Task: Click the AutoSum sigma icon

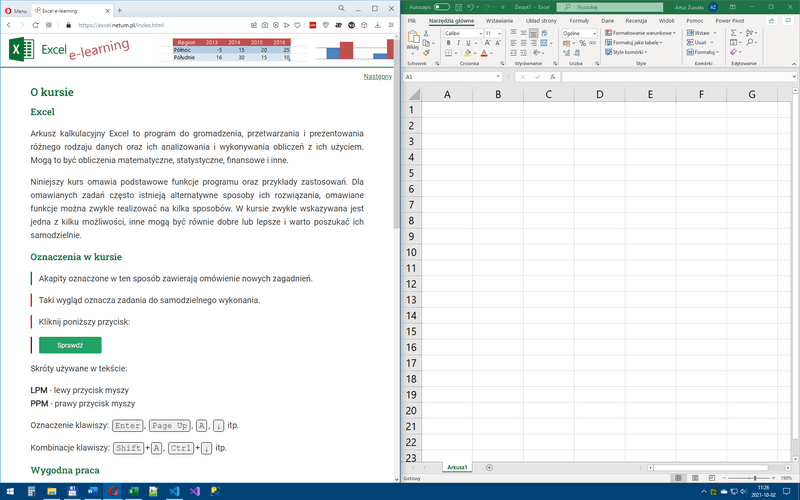Action: pyautogui.click(x=733, y=33)
